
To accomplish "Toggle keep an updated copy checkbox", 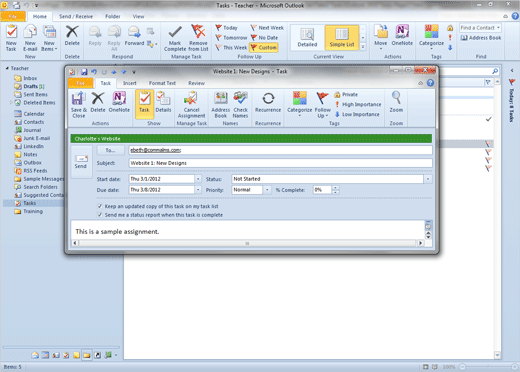I will tap(100, 206).
